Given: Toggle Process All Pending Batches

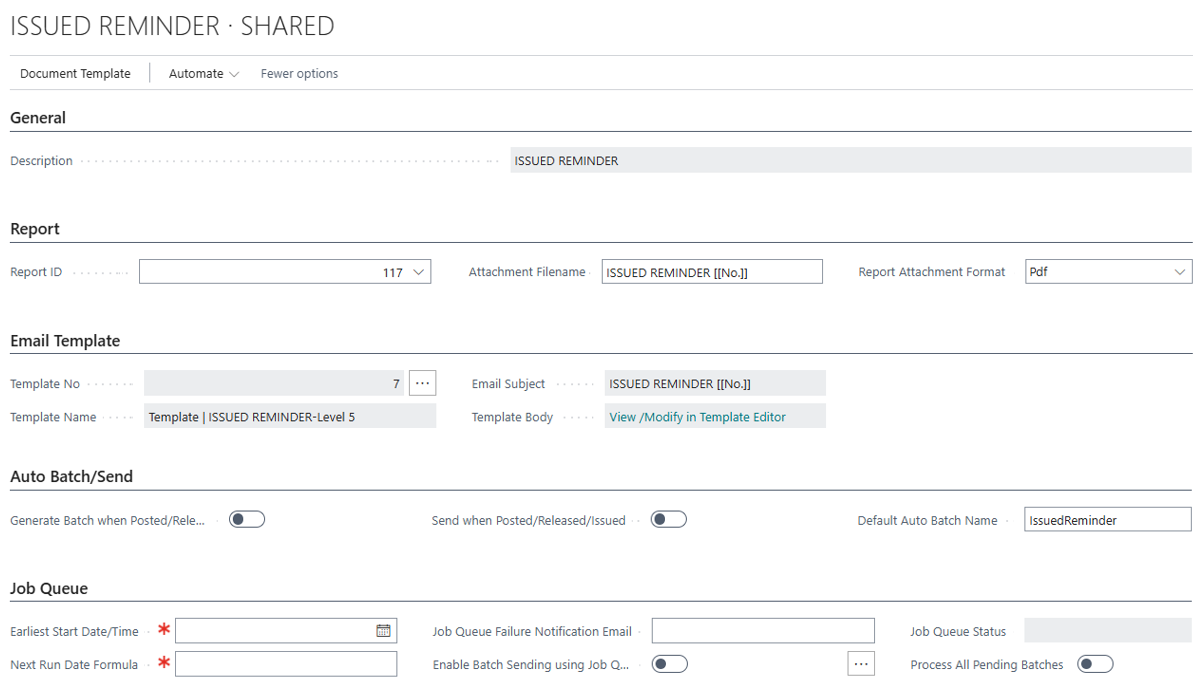Looking at the screenshot, I should (x=1095, y=663).
